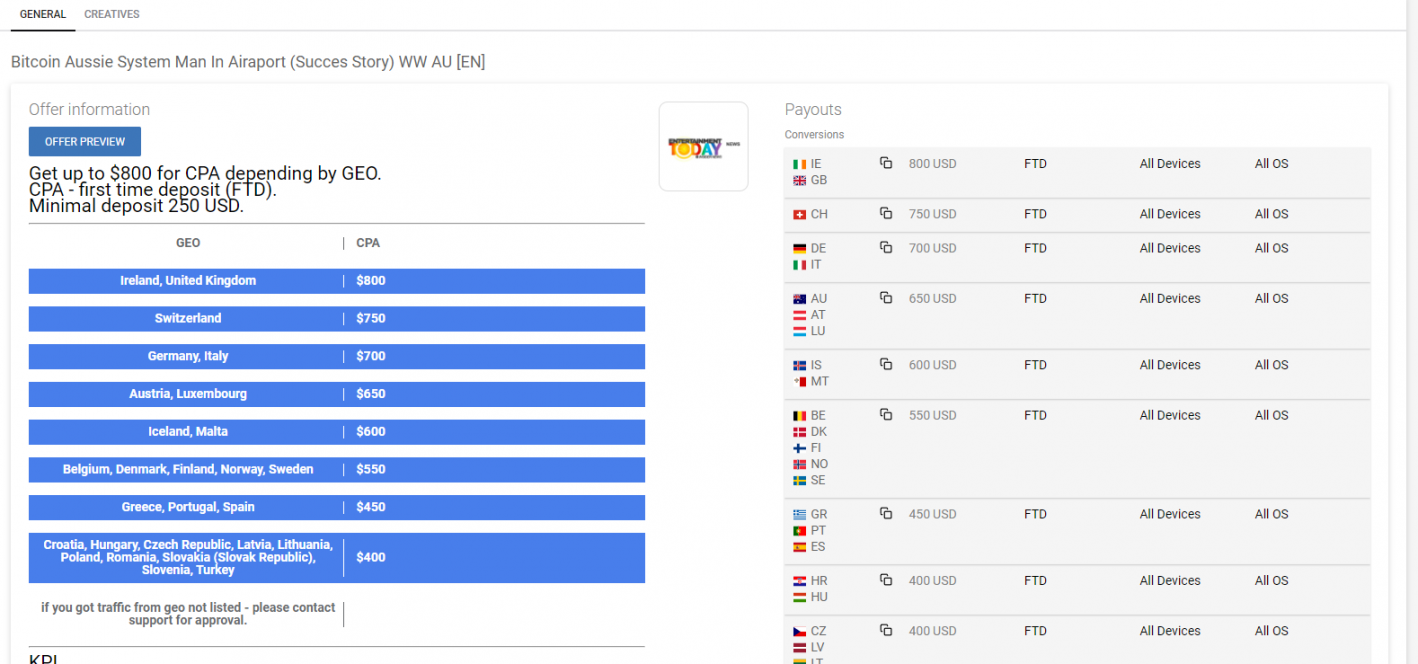The height and width of the screenshot is (664, 1418).
Task: Click the "$450" CPA cell
Action: point(370,507)
